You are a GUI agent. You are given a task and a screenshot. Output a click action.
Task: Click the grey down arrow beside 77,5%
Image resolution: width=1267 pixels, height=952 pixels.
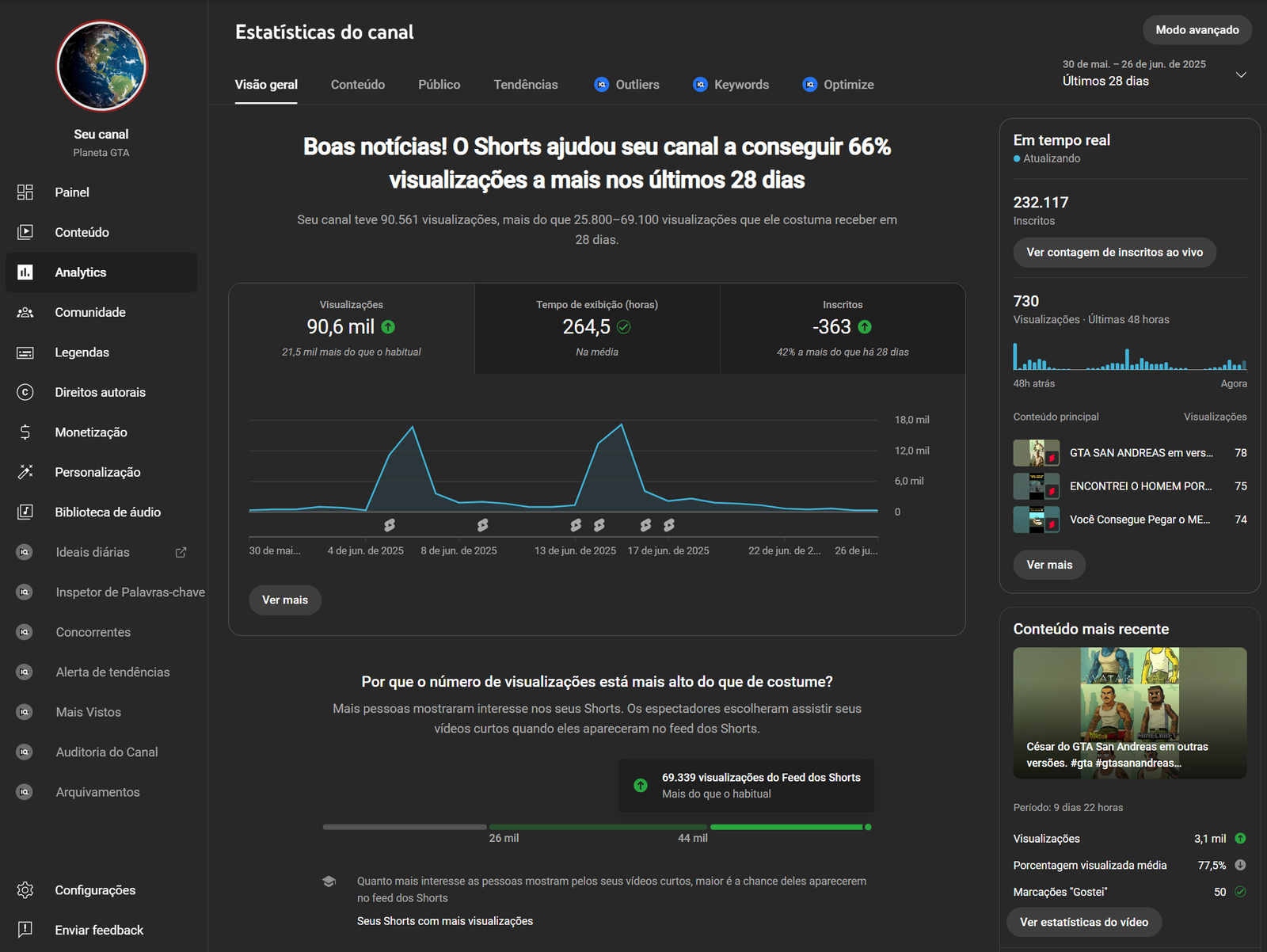click(x=1240, y=865)
